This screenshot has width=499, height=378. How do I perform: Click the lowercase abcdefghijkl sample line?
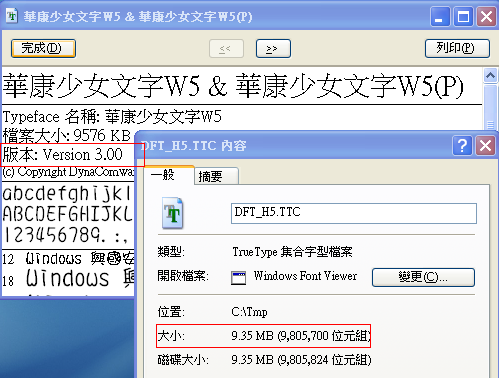click(x=68, y=194)
